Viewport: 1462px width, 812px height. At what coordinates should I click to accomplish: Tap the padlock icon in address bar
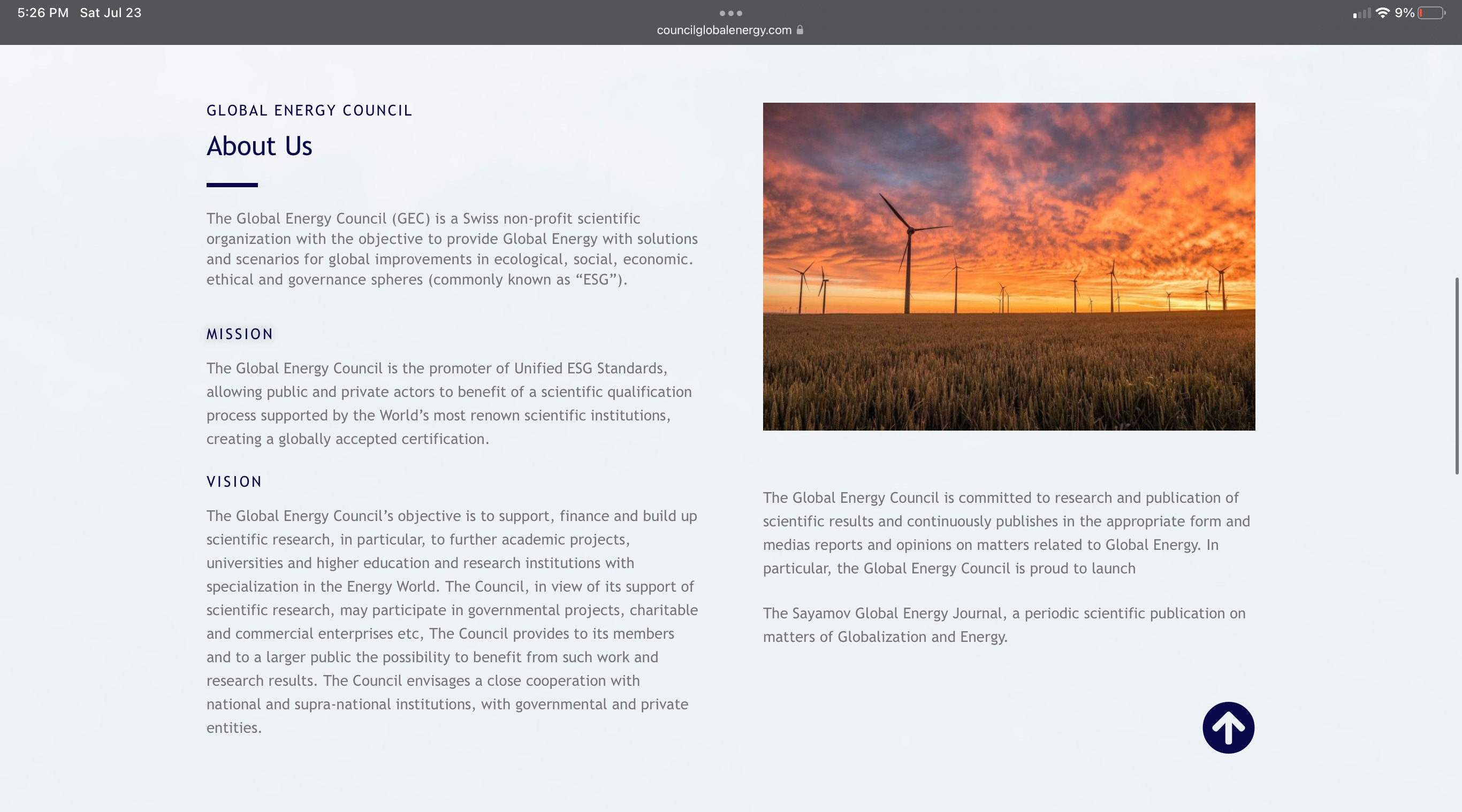point(799,30)
